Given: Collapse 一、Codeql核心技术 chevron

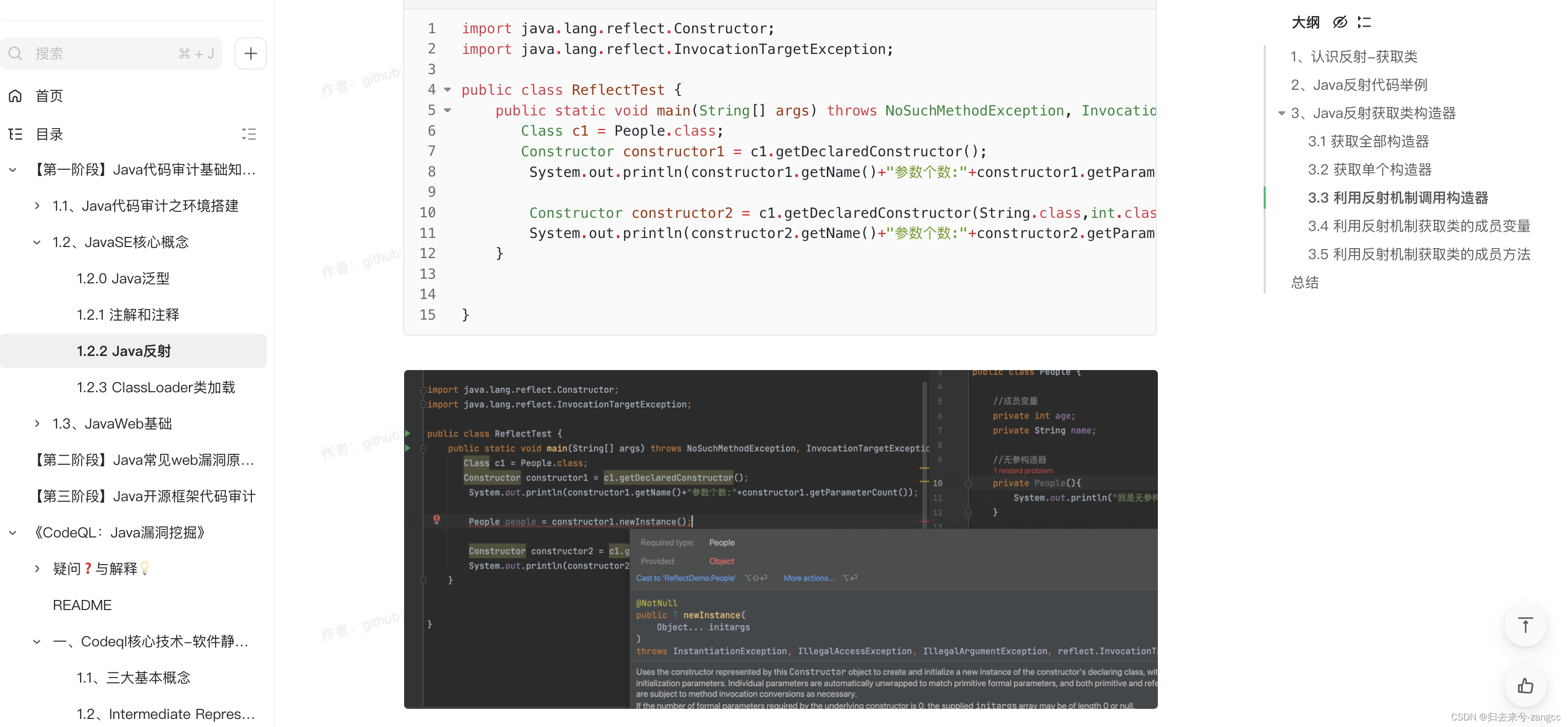Looking at the screenshot, I should click(37, 642).
